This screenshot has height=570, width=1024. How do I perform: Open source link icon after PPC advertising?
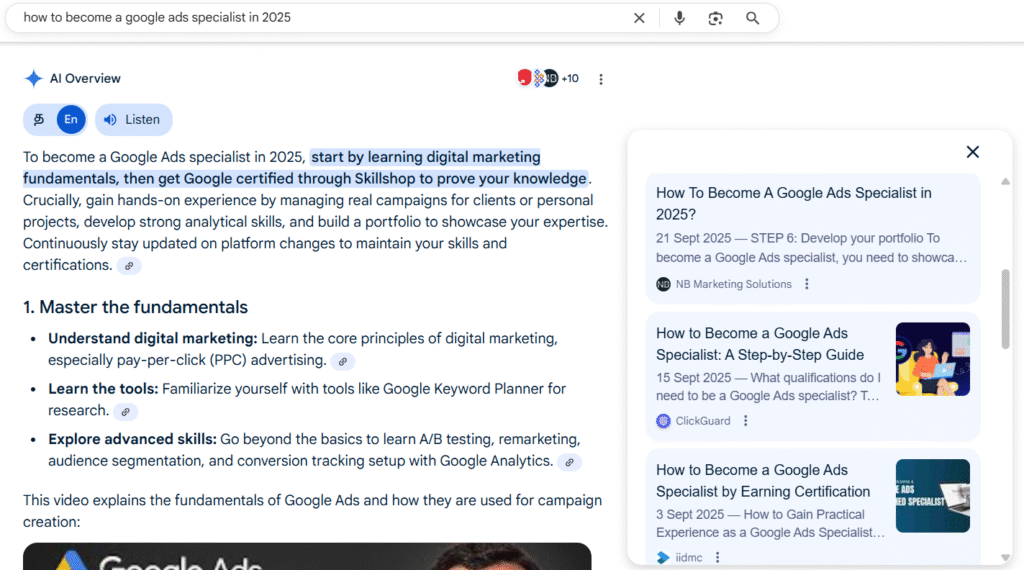(x=342, y=361)
